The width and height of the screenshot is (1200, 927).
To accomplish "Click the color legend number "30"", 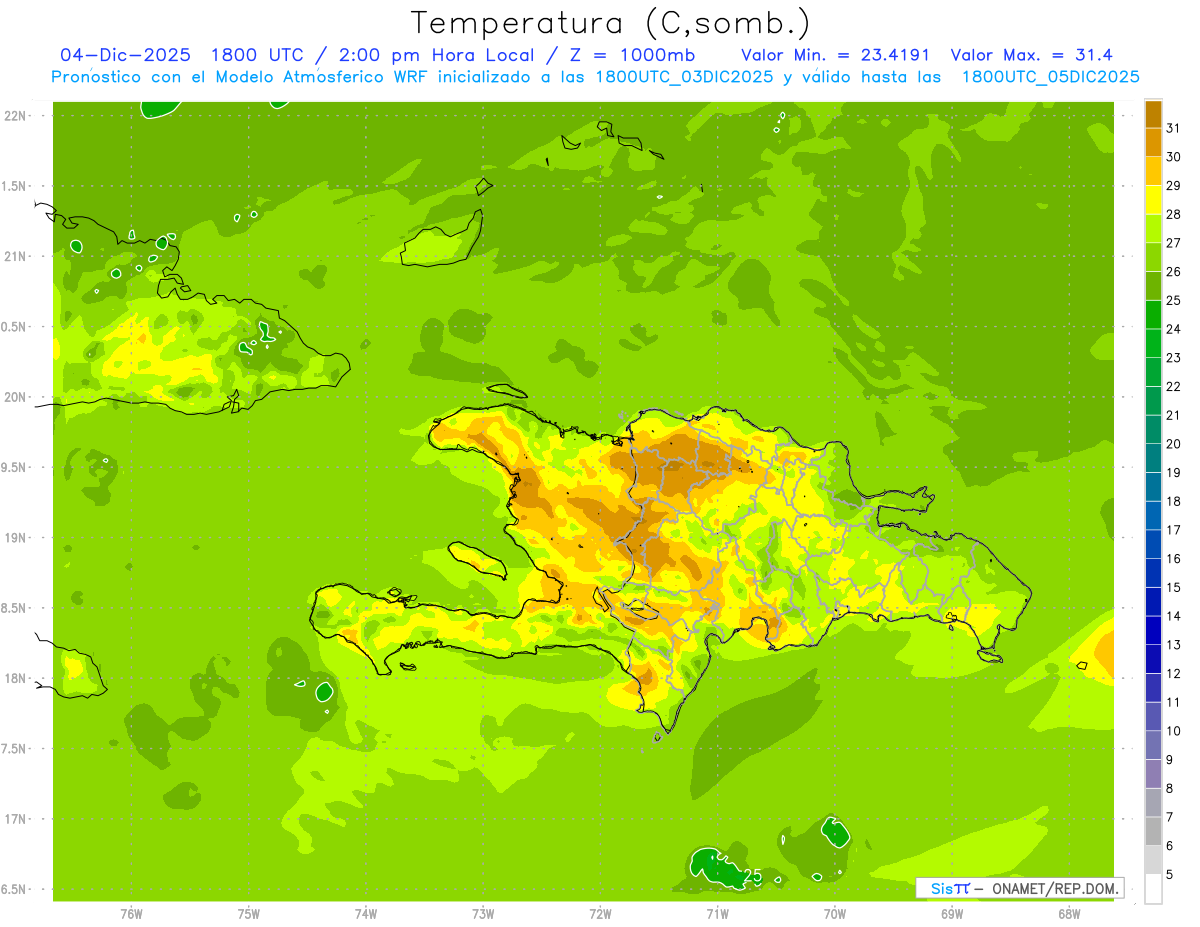I will coord(1173,157).
